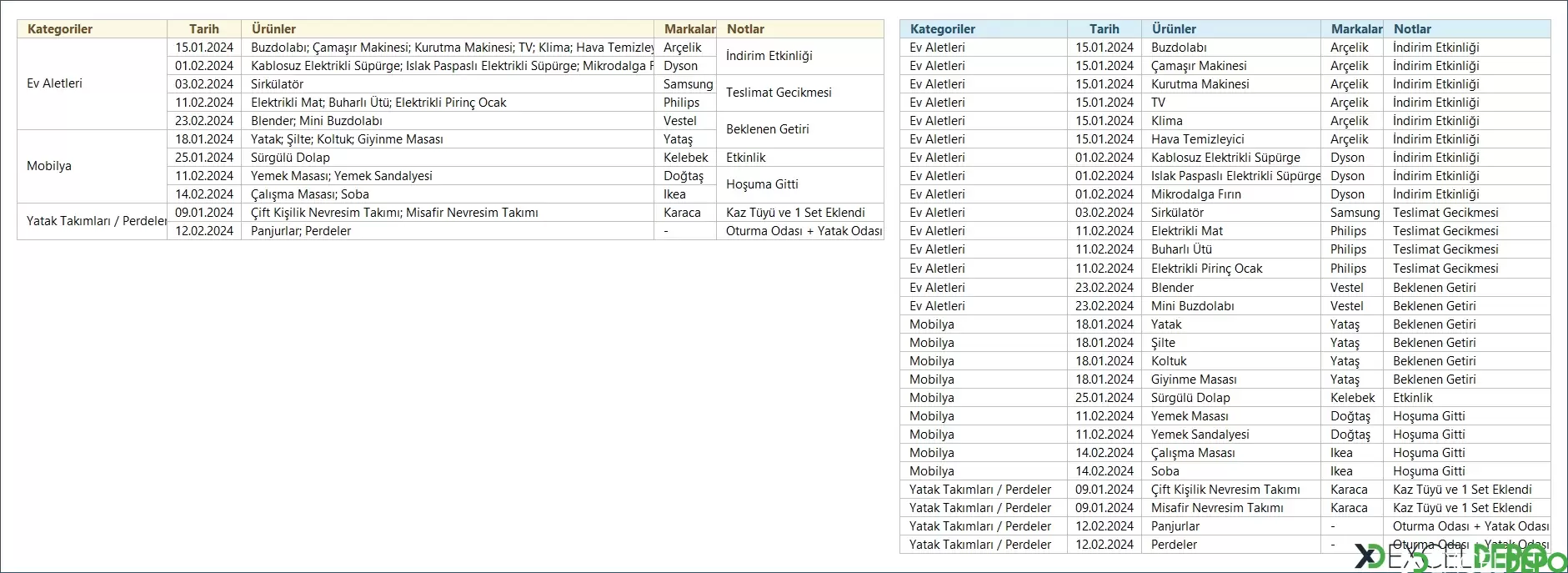Click the Markalar header in the right table
The width and height of the screenshot is (1568, 573).
(1352, 29)
